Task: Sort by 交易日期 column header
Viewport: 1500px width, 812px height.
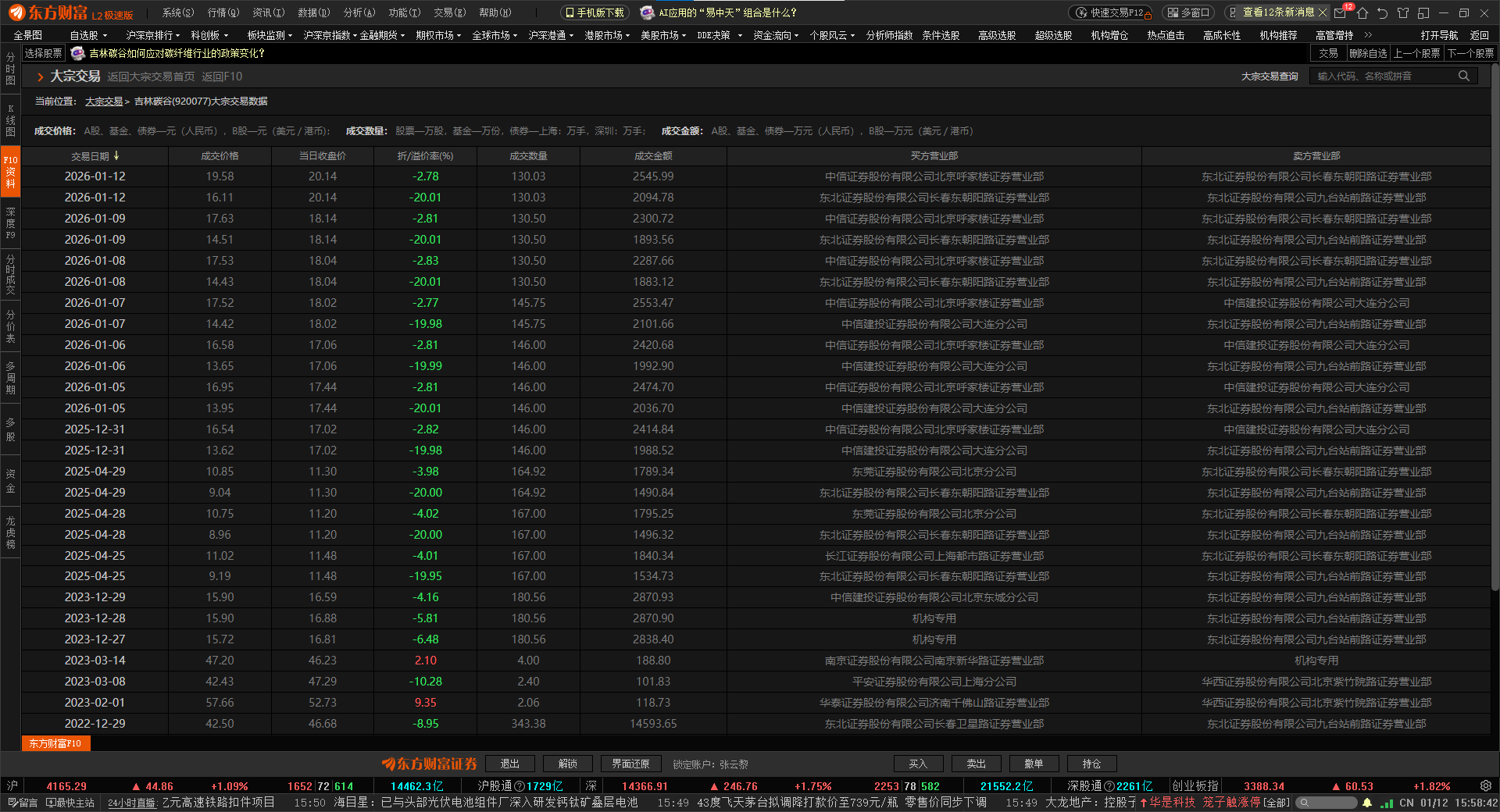Action: (x=95, y=156)
